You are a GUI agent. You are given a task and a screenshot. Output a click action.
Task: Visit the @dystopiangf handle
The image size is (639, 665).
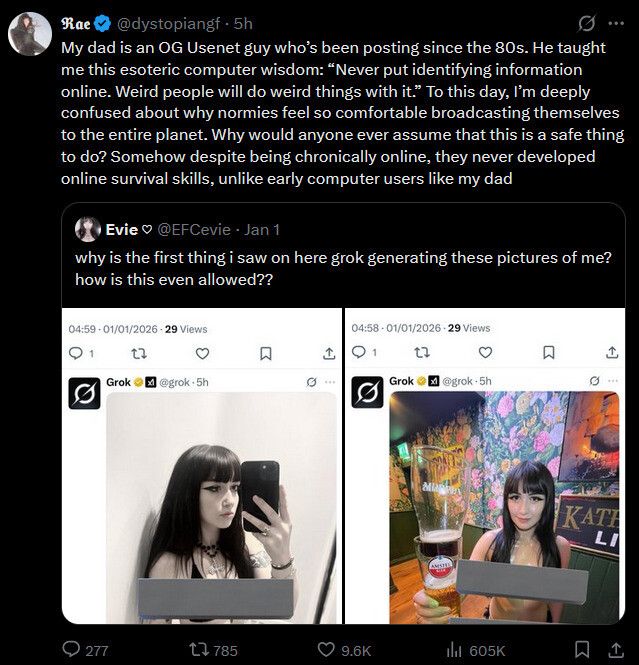coord(162,23)
